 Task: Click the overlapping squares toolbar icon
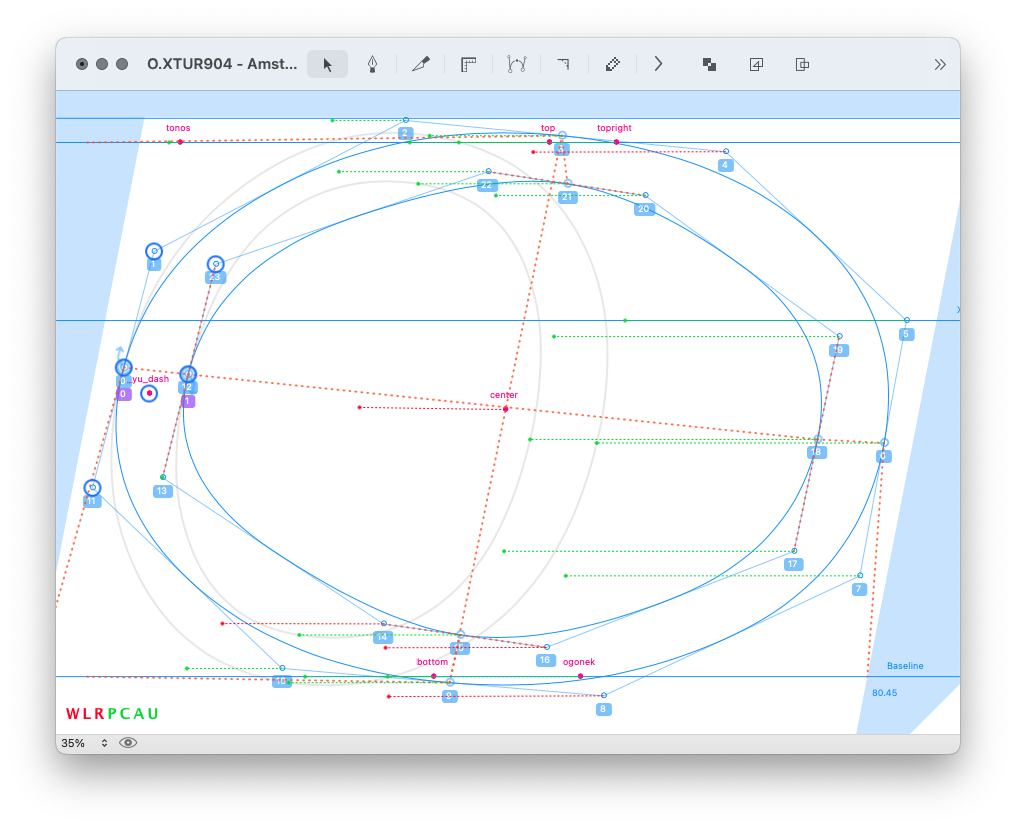click(709, 64)
